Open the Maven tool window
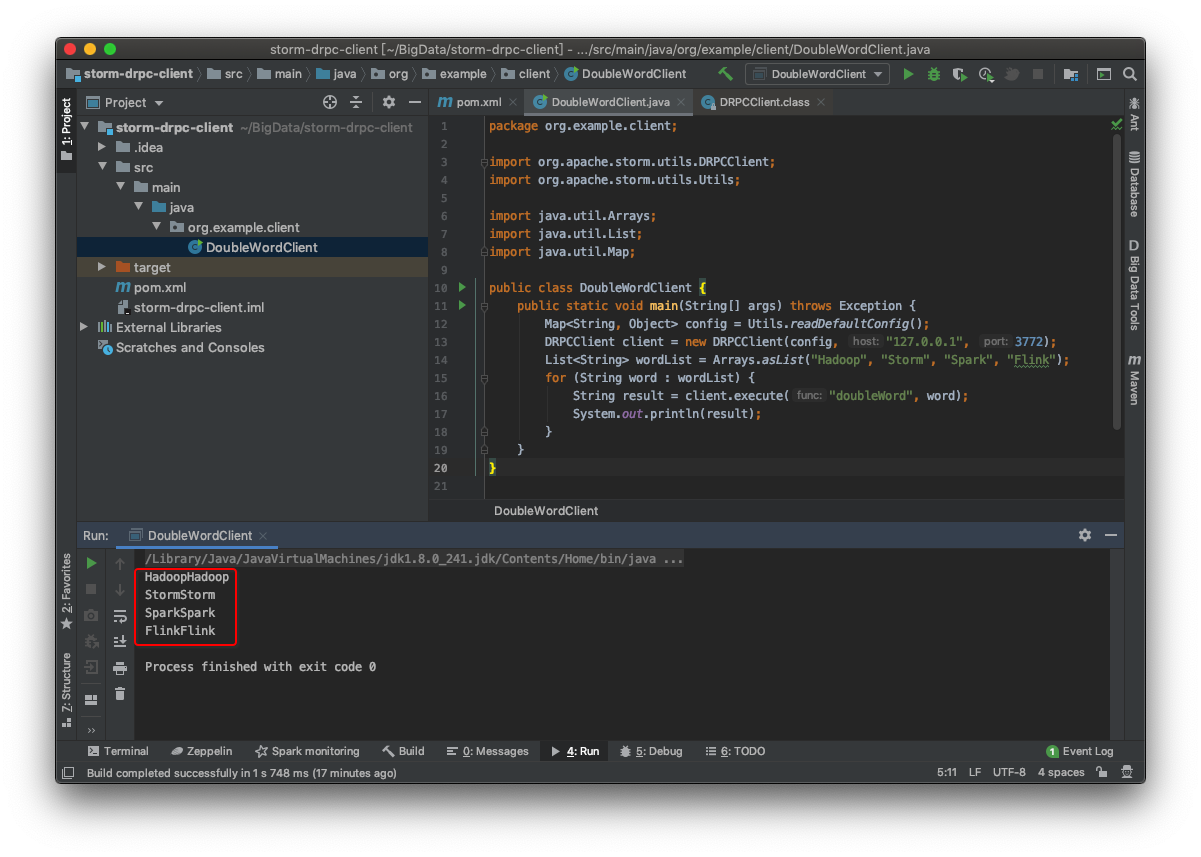Screen dimensions: 1201x857 pyautogui.click(x=1134, y=378)
